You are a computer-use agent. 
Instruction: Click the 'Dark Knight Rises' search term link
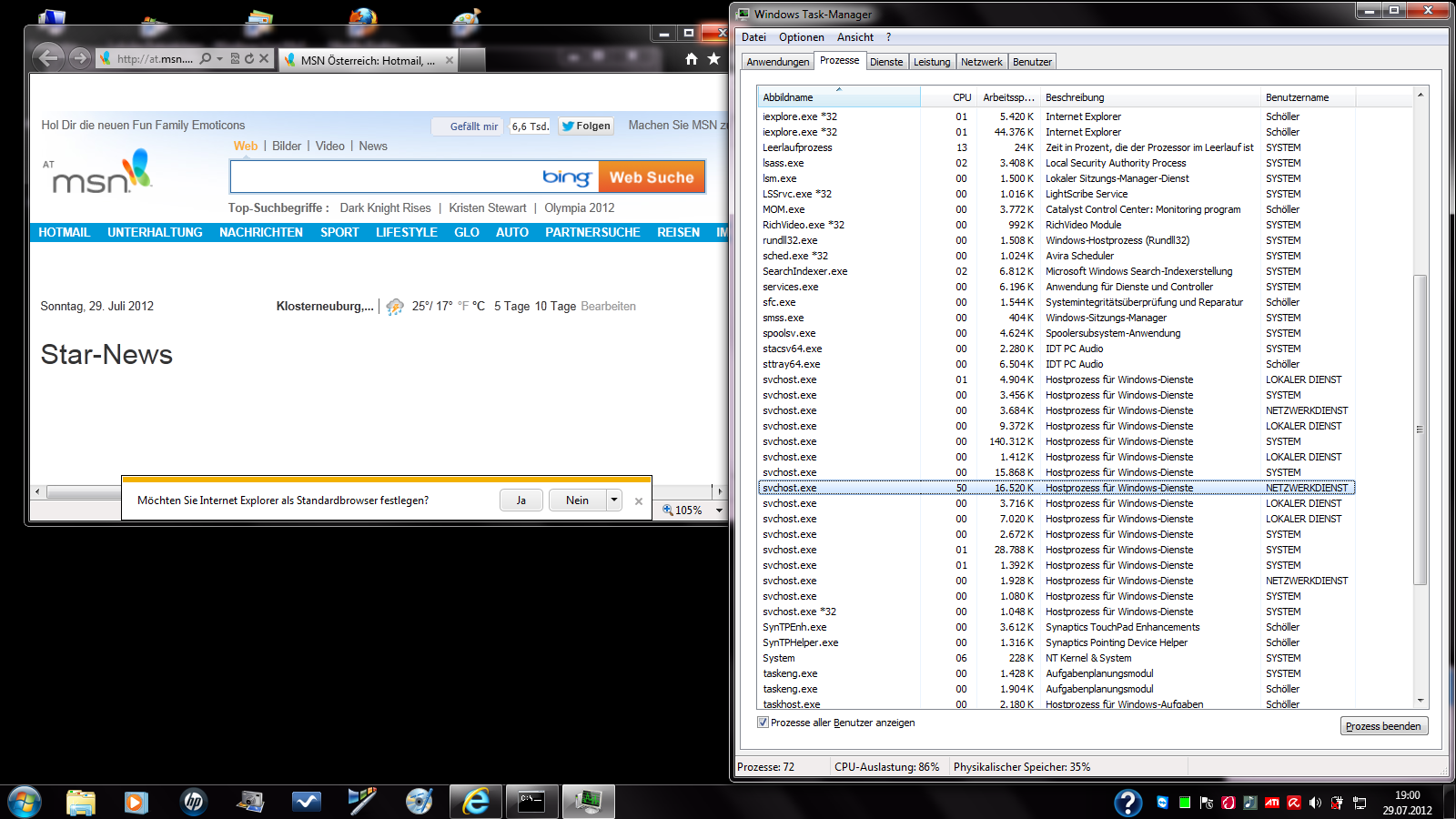click(x=386, y=208)
